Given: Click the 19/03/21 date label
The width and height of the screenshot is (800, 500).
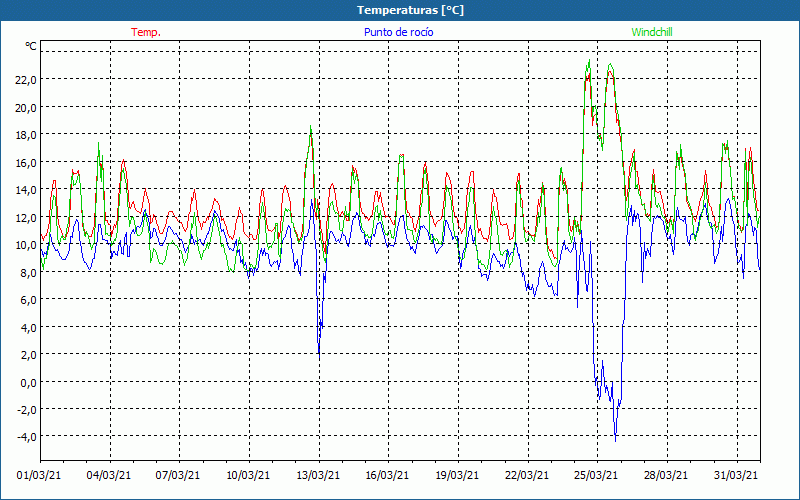Looking at the screenshot, I should tap(457, 475).
